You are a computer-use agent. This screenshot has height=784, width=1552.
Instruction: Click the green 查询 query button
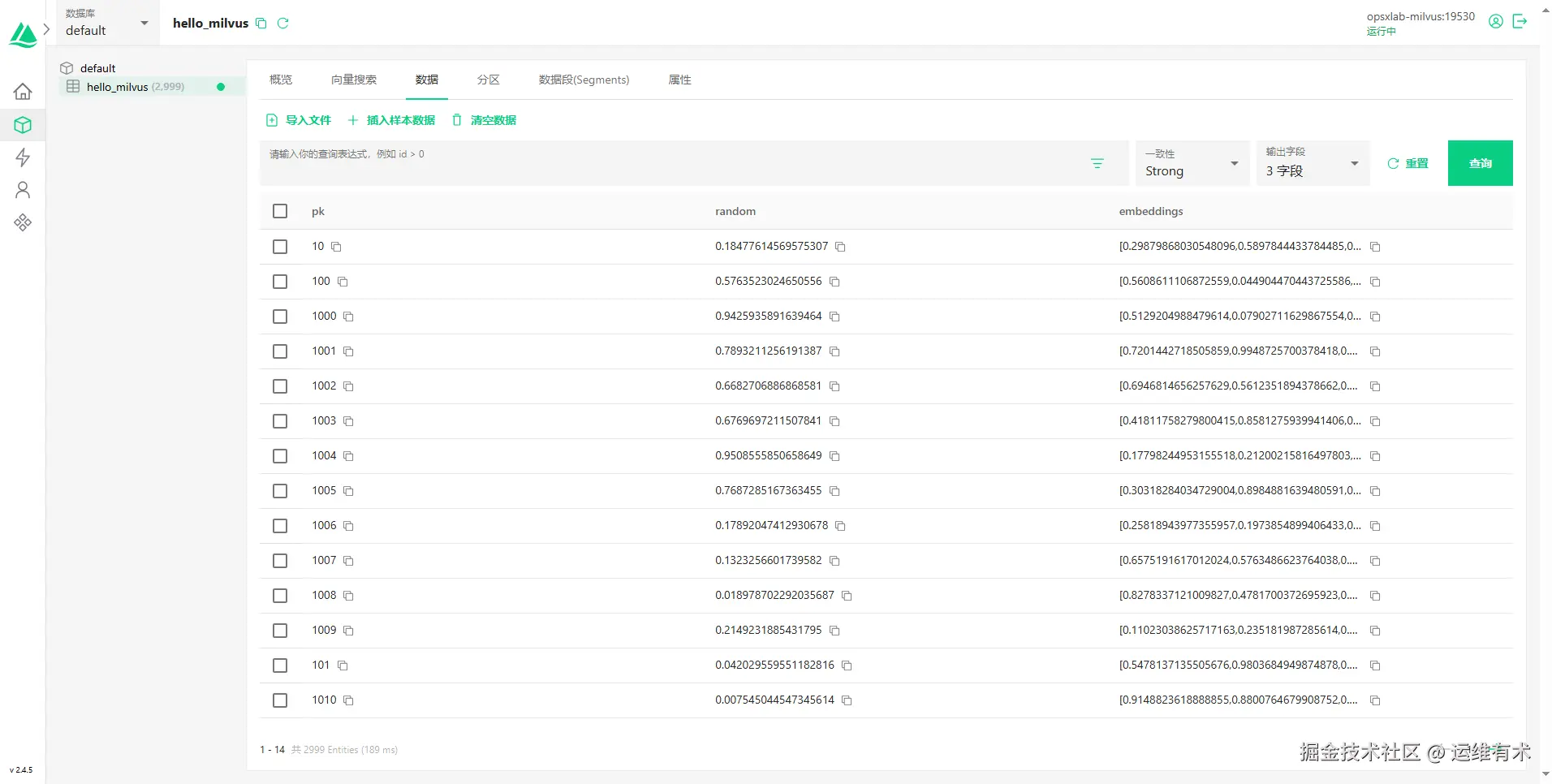(x=1479, y=163)
